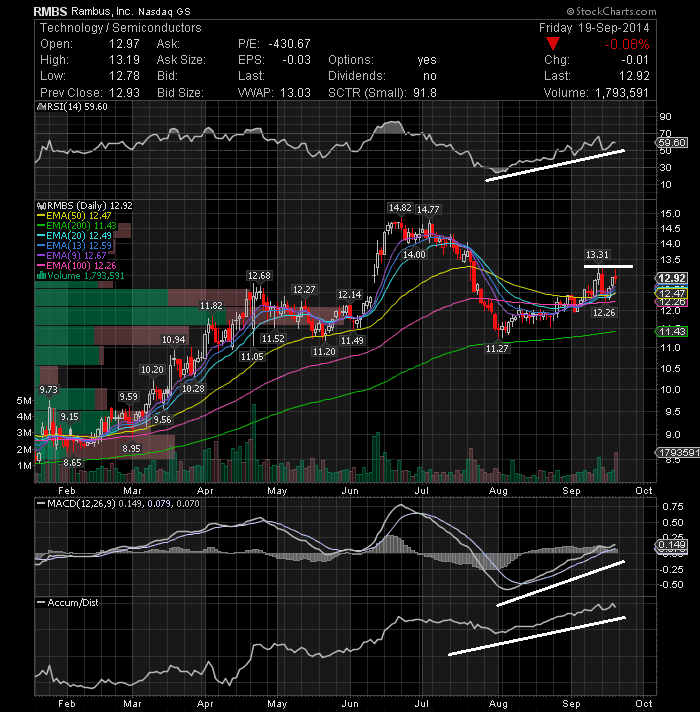Click the purple EMA(9) 12.67 legend
This screenshot has width=700, height=712.
click(x=71, y=256)
